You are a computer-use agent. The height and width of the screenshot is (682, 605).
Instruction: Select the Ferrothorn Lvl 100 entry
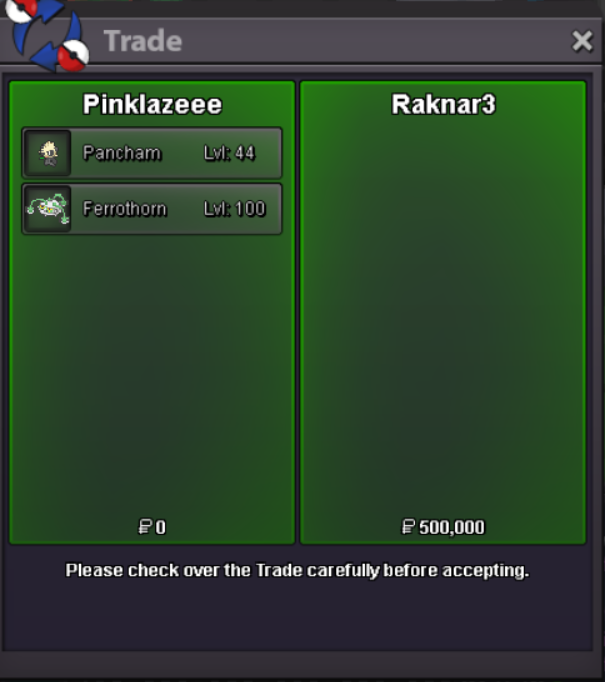point(152,209)
